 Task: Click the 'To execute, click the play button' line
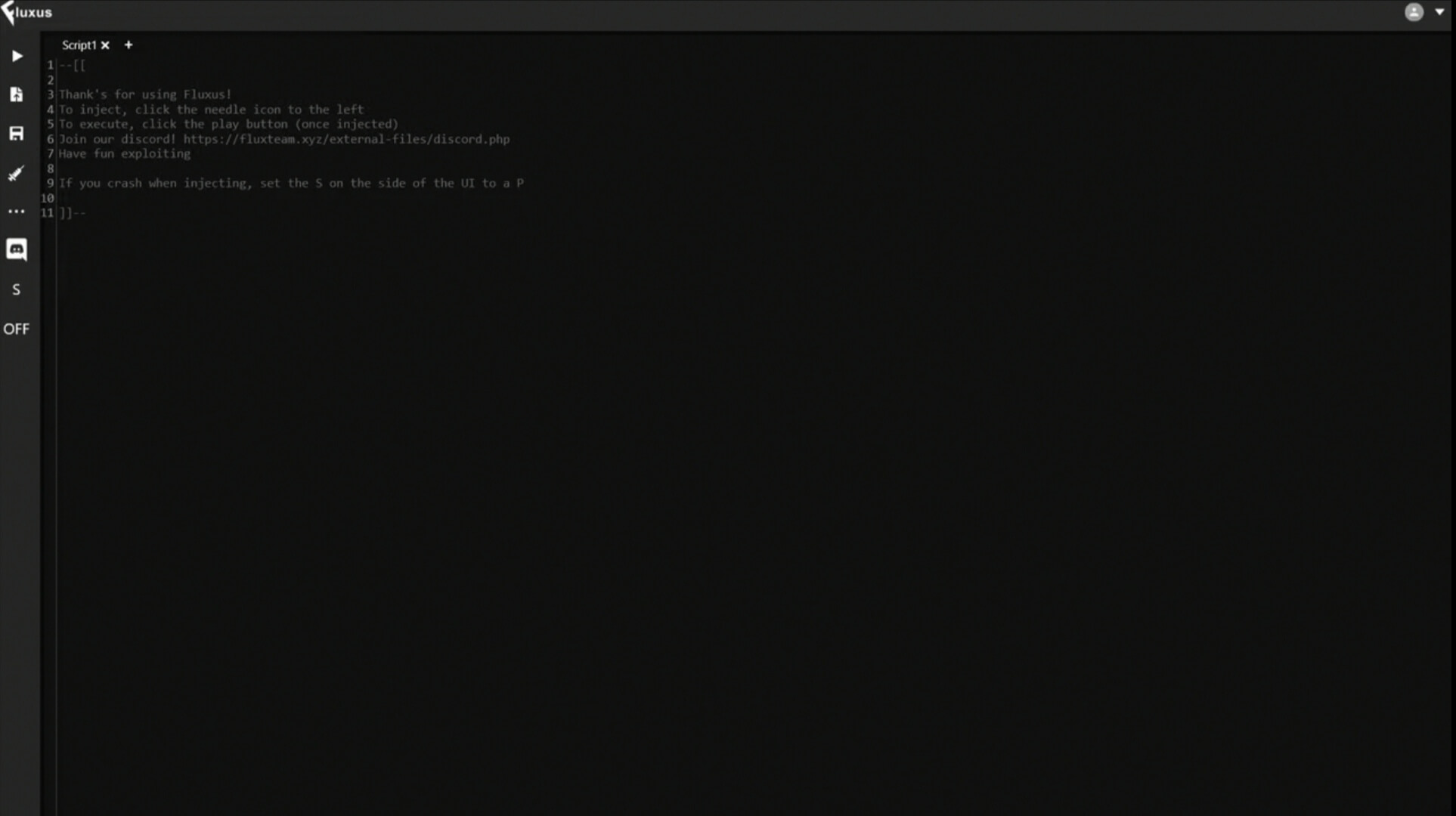[228, 124]
